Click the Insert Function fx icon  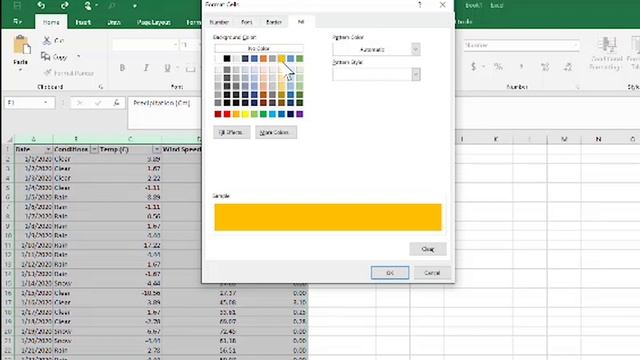(x=116, y=103)
